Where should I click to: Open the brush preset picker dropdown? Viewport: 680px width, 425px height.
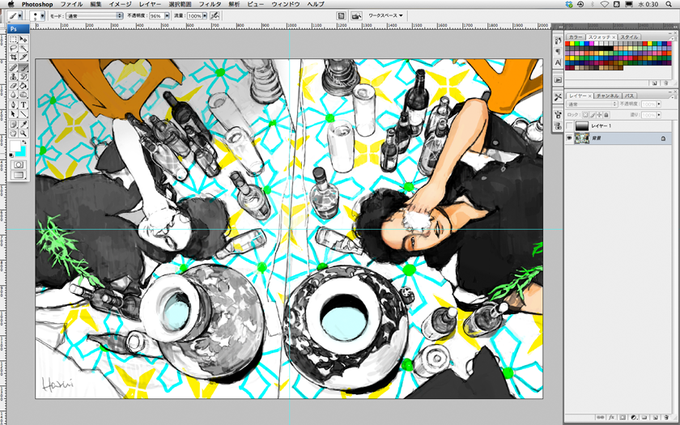tap(42, 16)
